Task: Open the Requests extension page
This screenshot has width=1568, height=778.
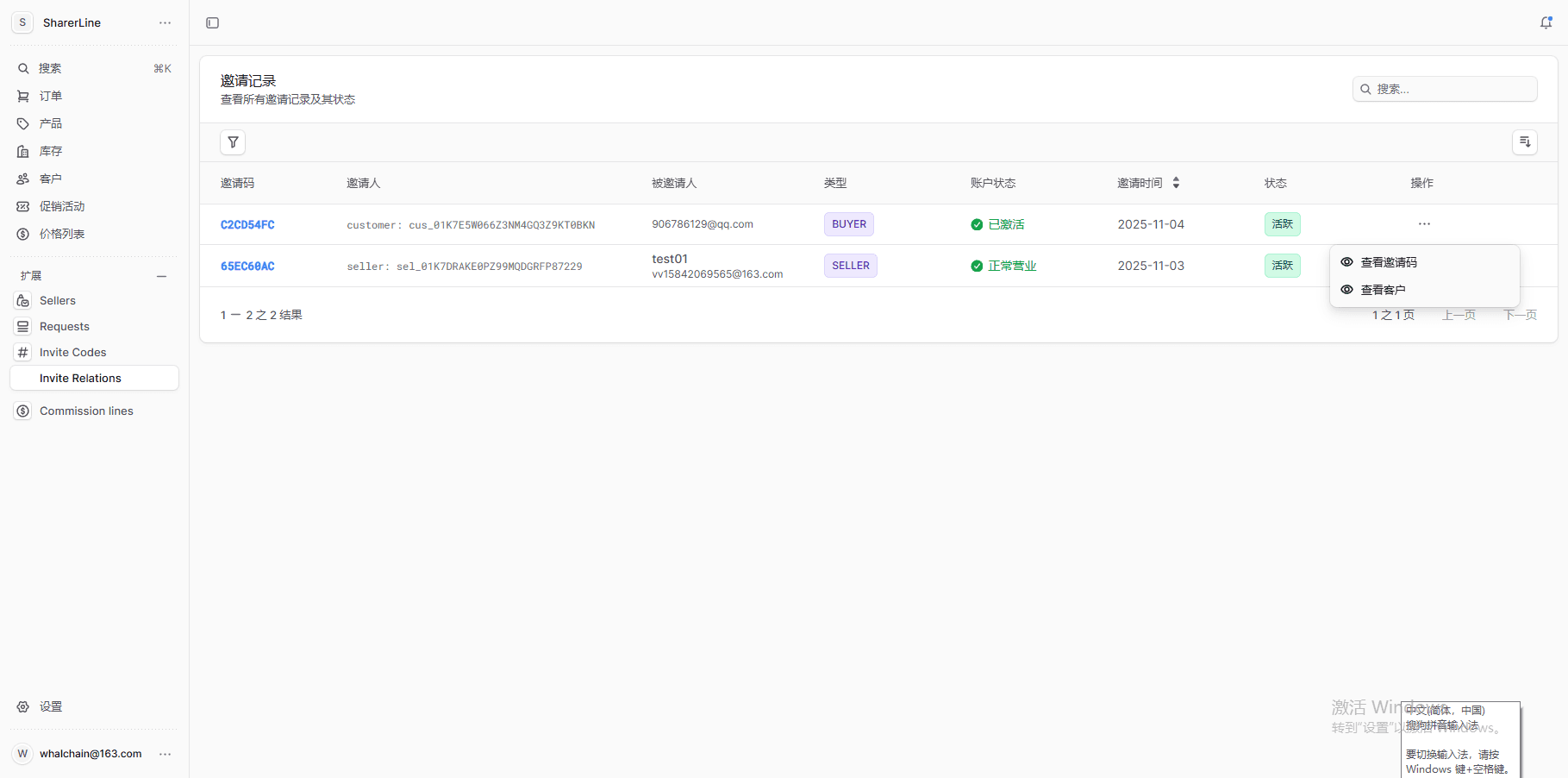Action: point(65,327)
